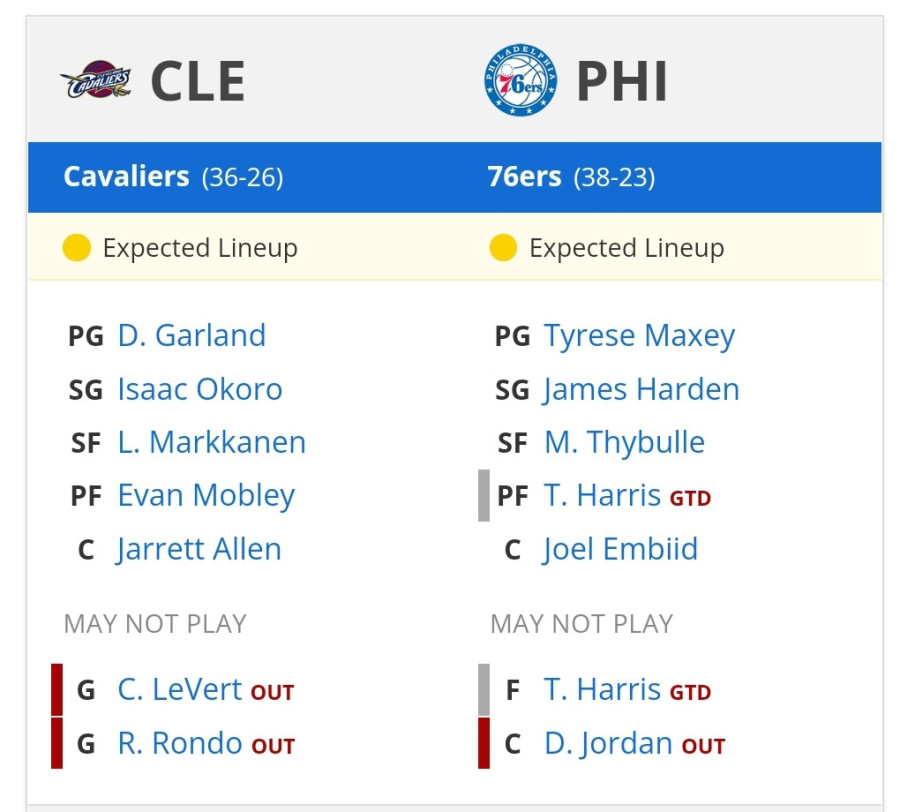View Joel Embiid player profile
Screen dimensions: 900x812
(x=620, y=549)
